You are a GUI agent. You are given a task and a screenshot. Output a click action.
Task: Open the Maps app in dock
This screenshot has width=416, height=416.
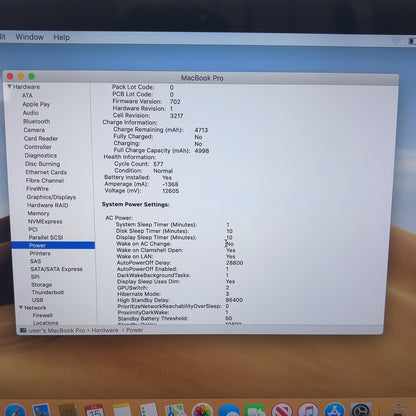pos(175,410)
